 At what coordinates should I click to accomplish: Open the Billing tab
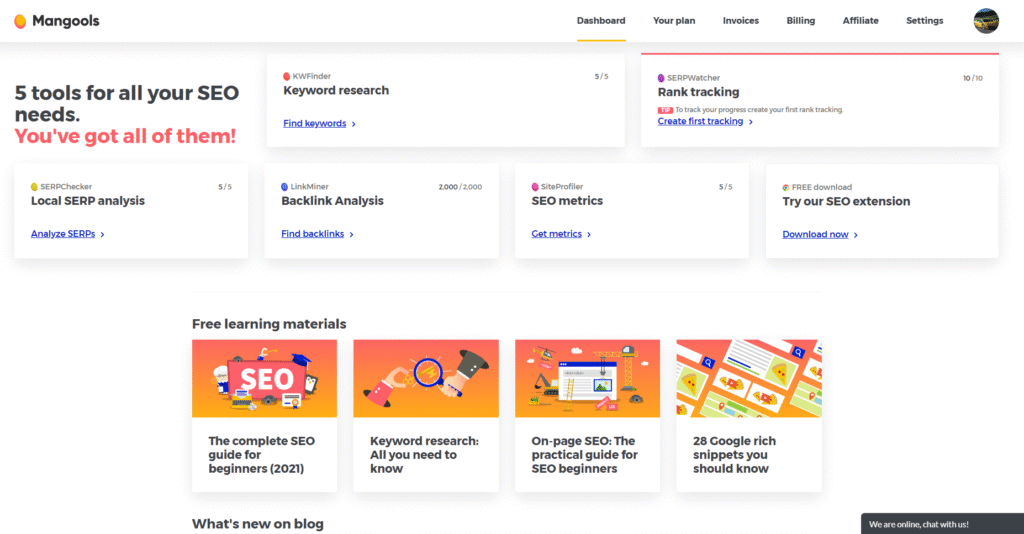click(x=800, y=21)
